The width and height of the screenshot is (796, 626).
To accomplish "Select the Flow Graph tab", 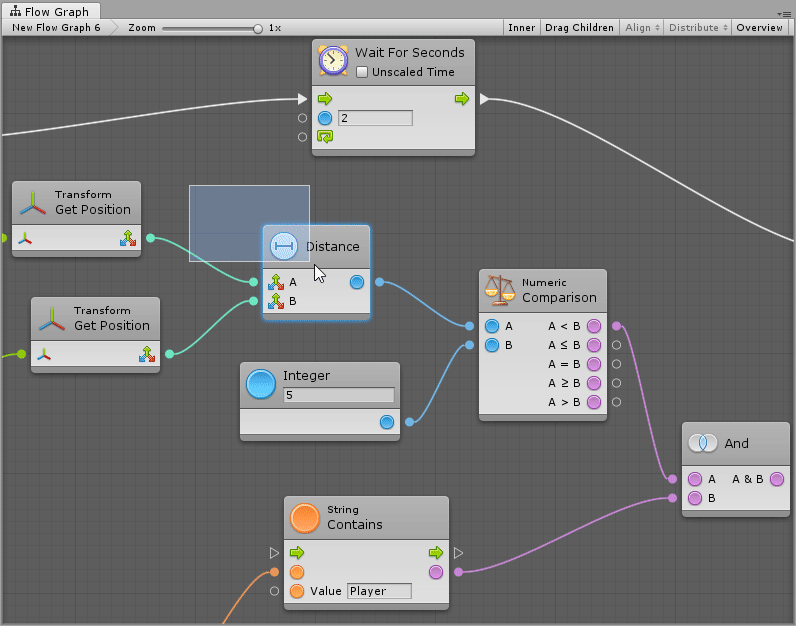I will tap(56, 12).
